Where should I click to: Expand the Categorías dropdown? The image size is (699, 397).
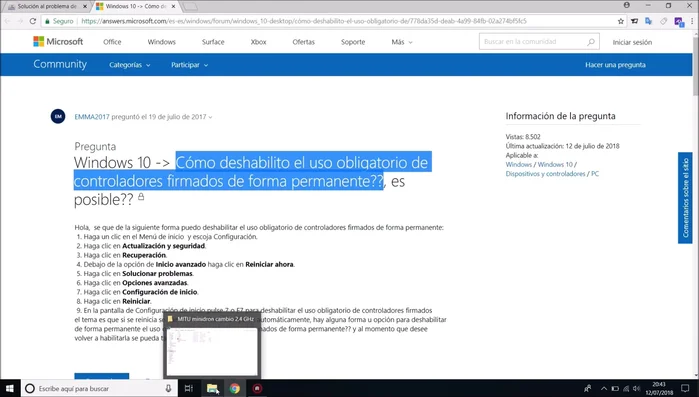130,65
